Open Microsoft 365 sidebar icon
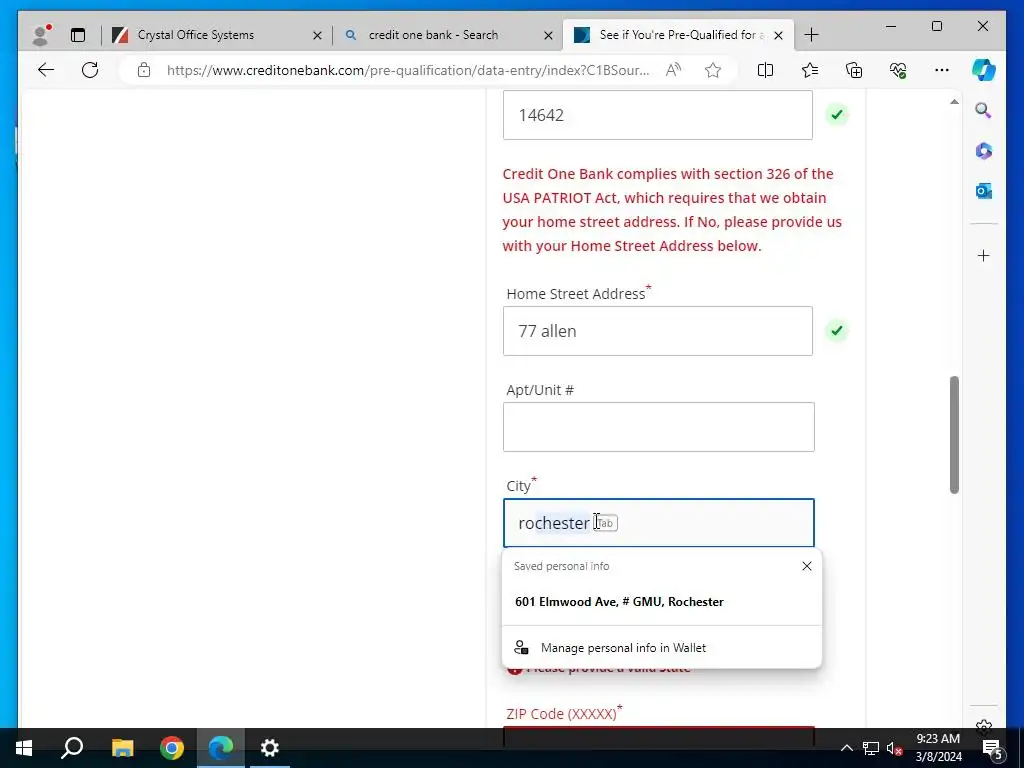This screenshot has width=1024, height=768. pos(984,151)
